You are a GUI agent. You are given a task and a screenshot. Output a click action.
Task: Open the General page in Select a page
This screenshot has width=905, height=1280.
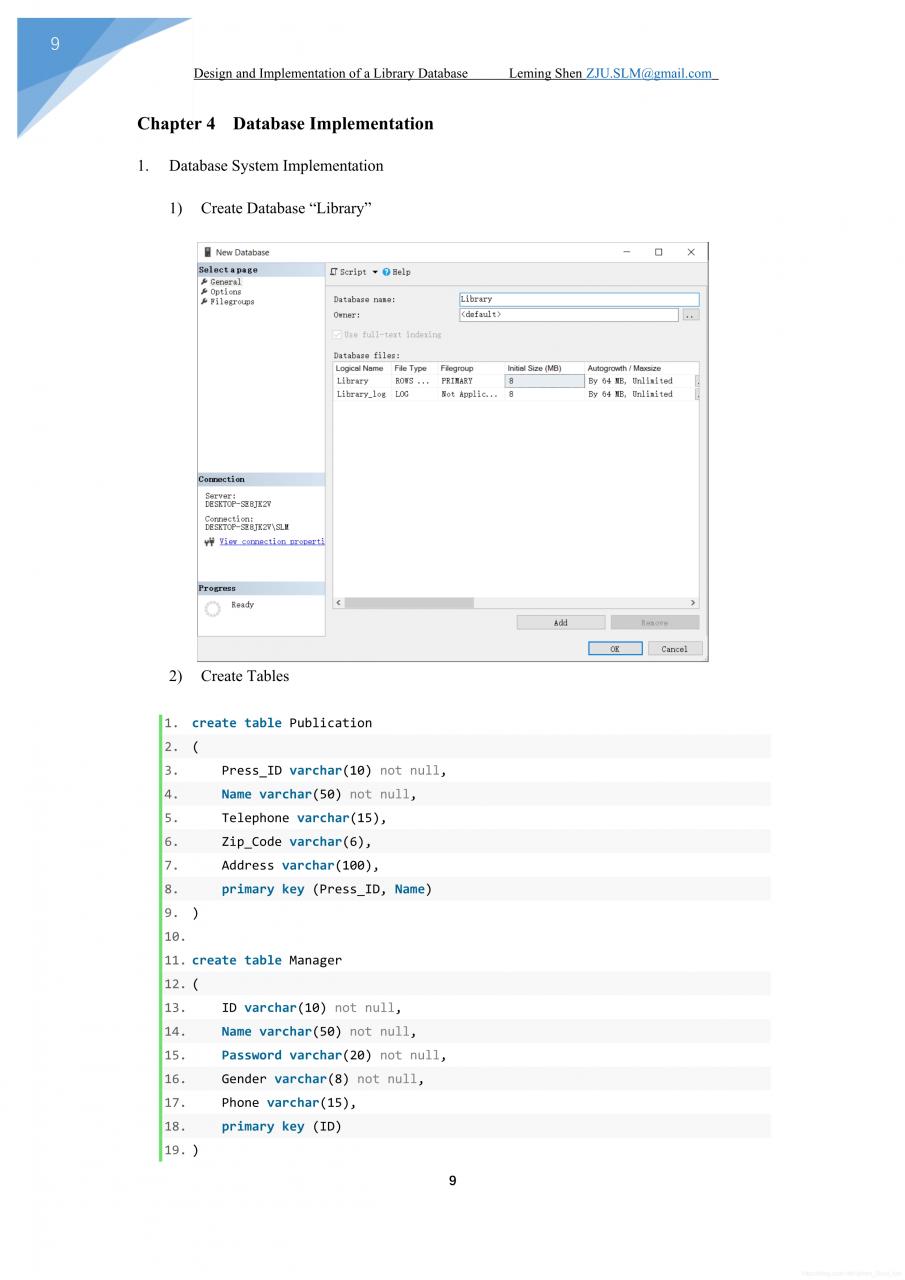coord(225,282)
